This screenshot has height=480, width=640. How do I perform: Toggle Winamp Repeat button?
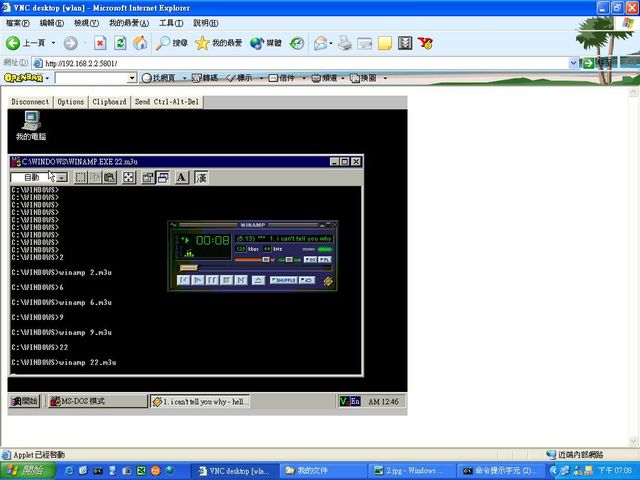tap(307, 280)
